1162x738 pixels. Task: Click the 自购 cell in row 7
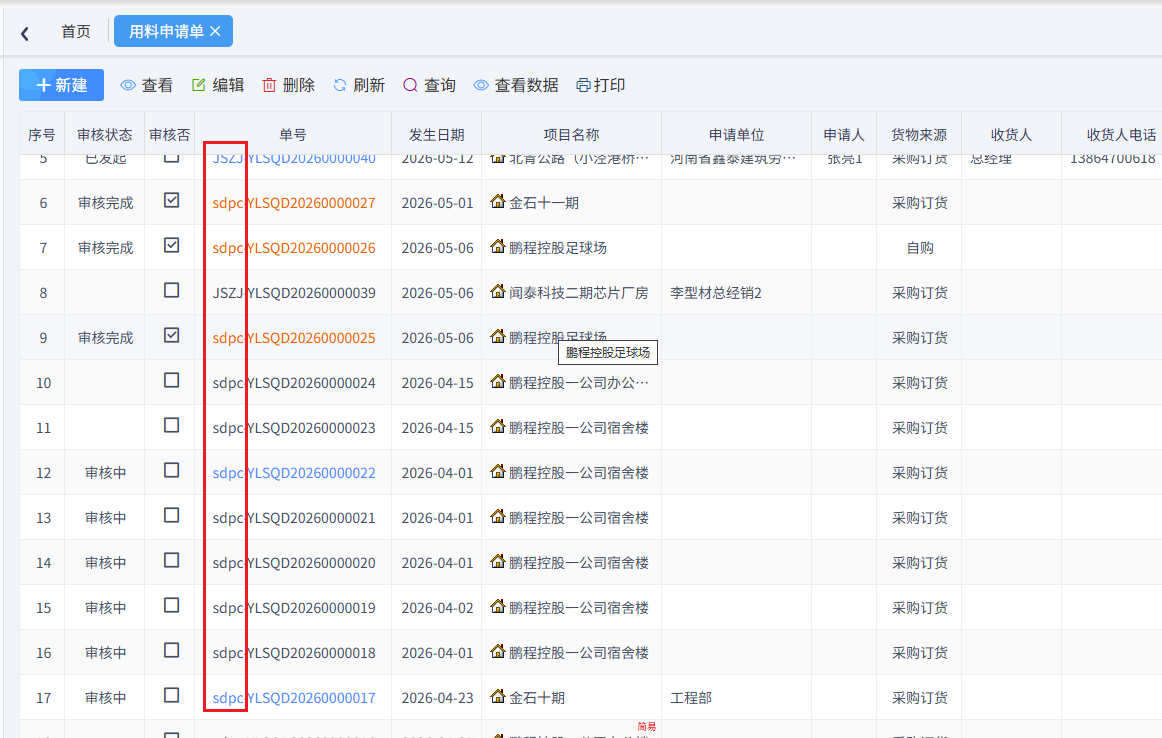tap(920, 248)
